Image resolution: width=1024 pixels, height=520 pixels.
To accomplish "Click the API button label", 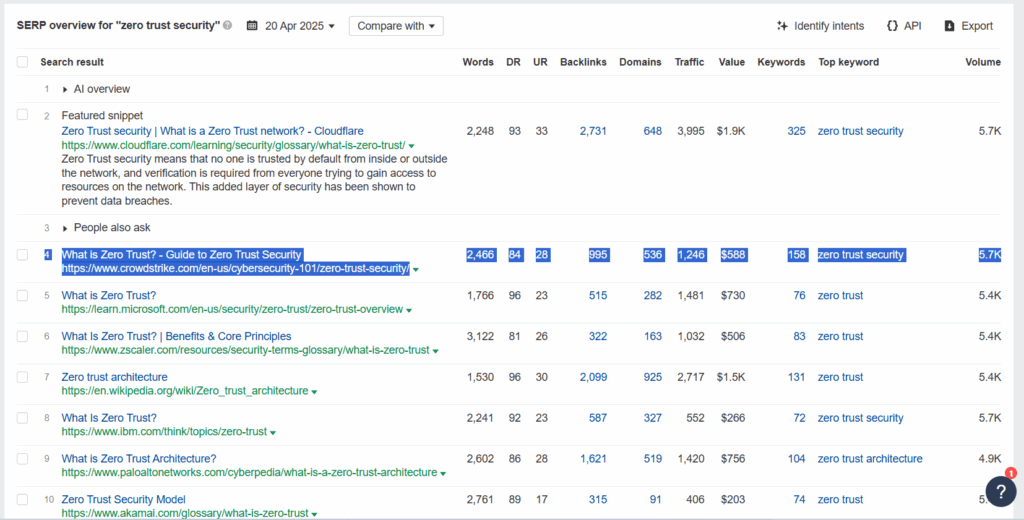I will pyautogui.click(x=912, y=26).
